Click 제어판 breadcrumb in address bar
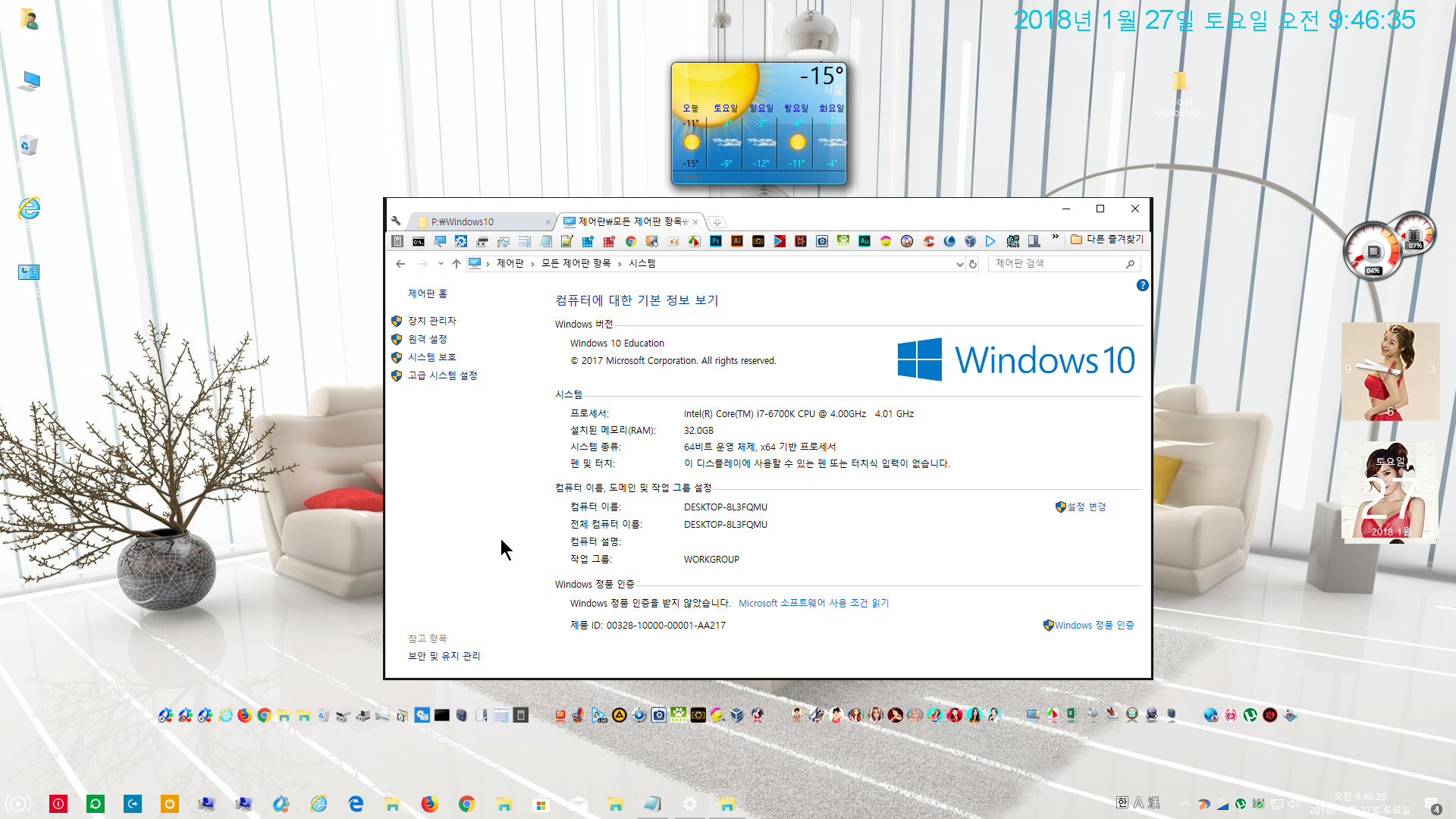Screen dimensions: 1456x819 tap(510, 263)
